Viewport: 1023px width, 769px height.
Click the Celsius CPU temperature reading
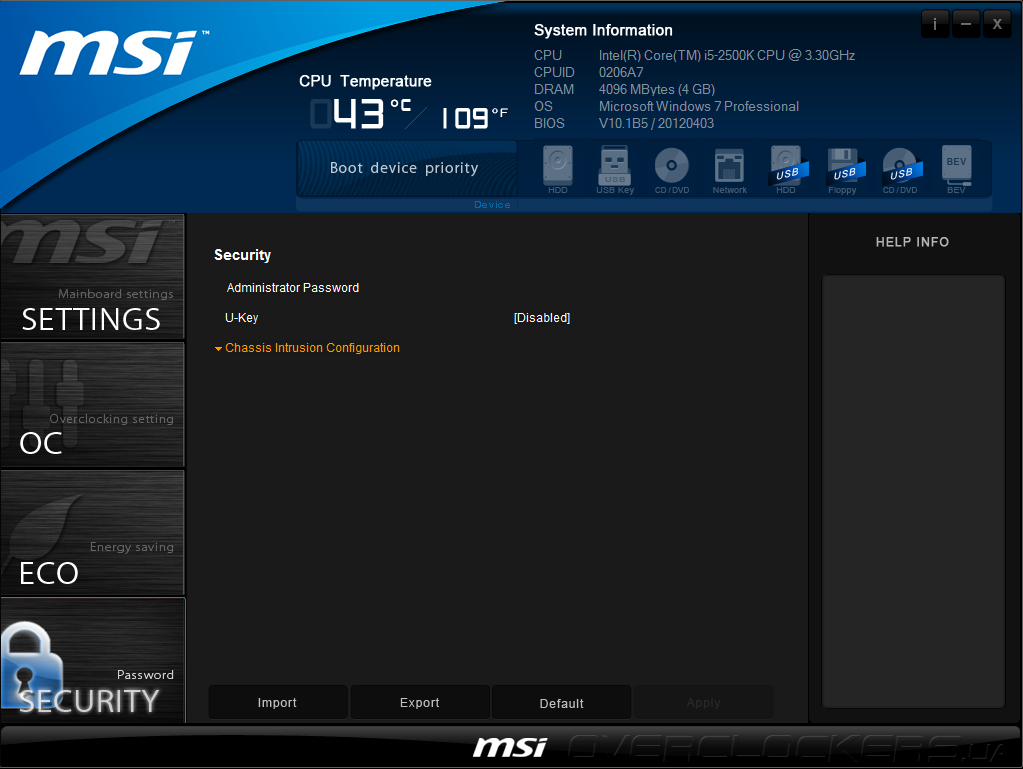point(361,113)
